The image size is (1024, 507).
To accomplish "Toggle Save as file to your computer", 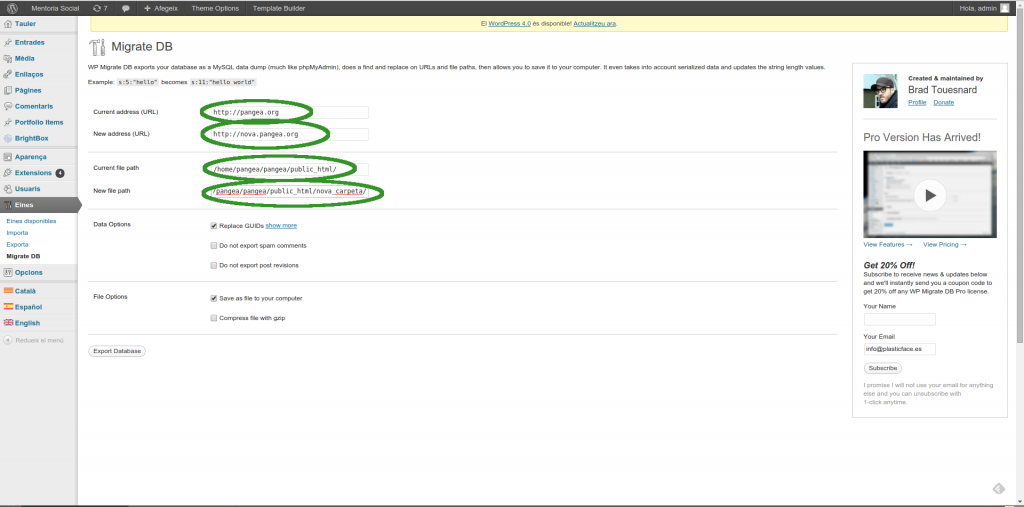I will pos(214,298).
